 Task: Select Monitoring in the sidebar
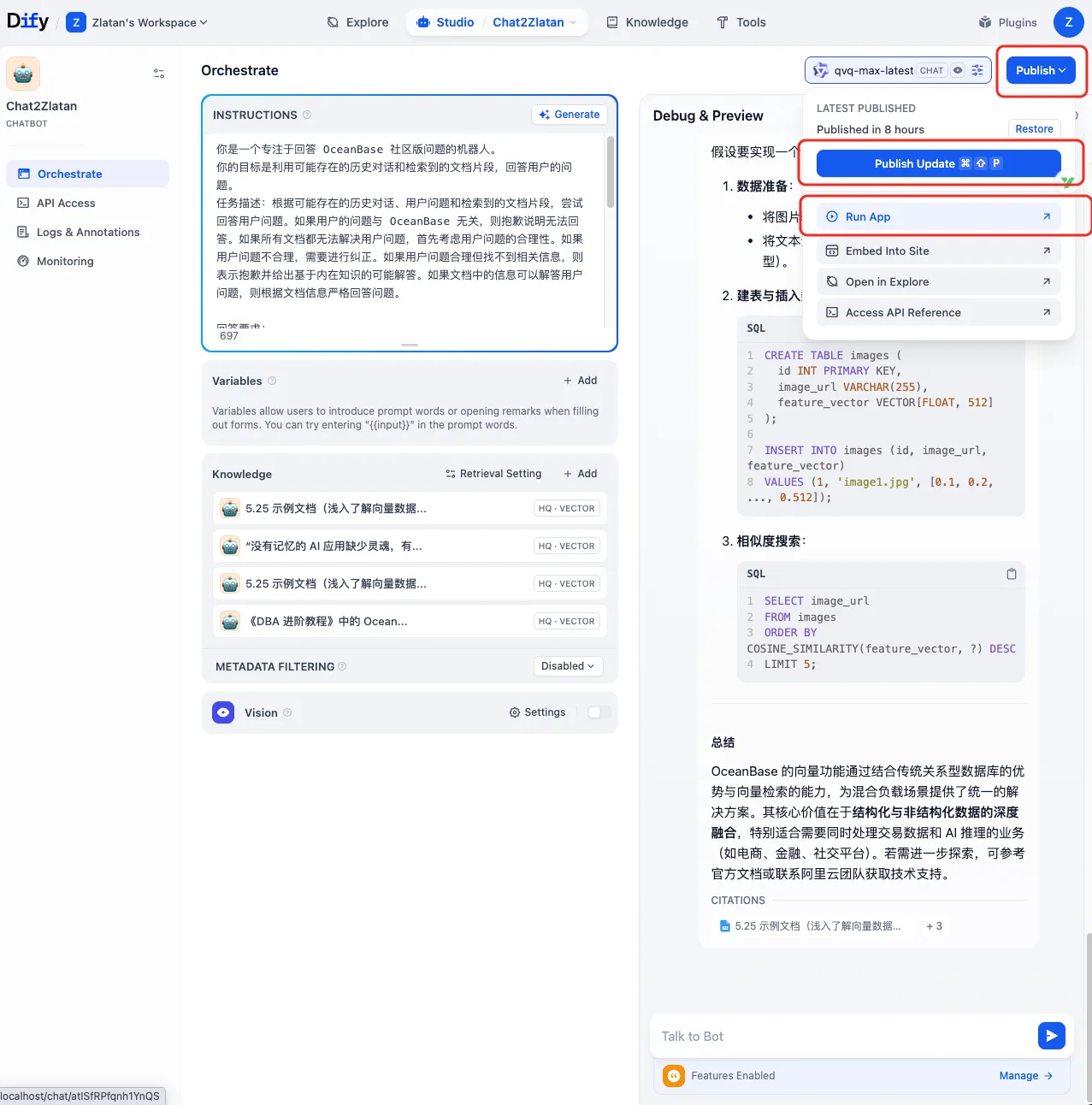(63, 261)
